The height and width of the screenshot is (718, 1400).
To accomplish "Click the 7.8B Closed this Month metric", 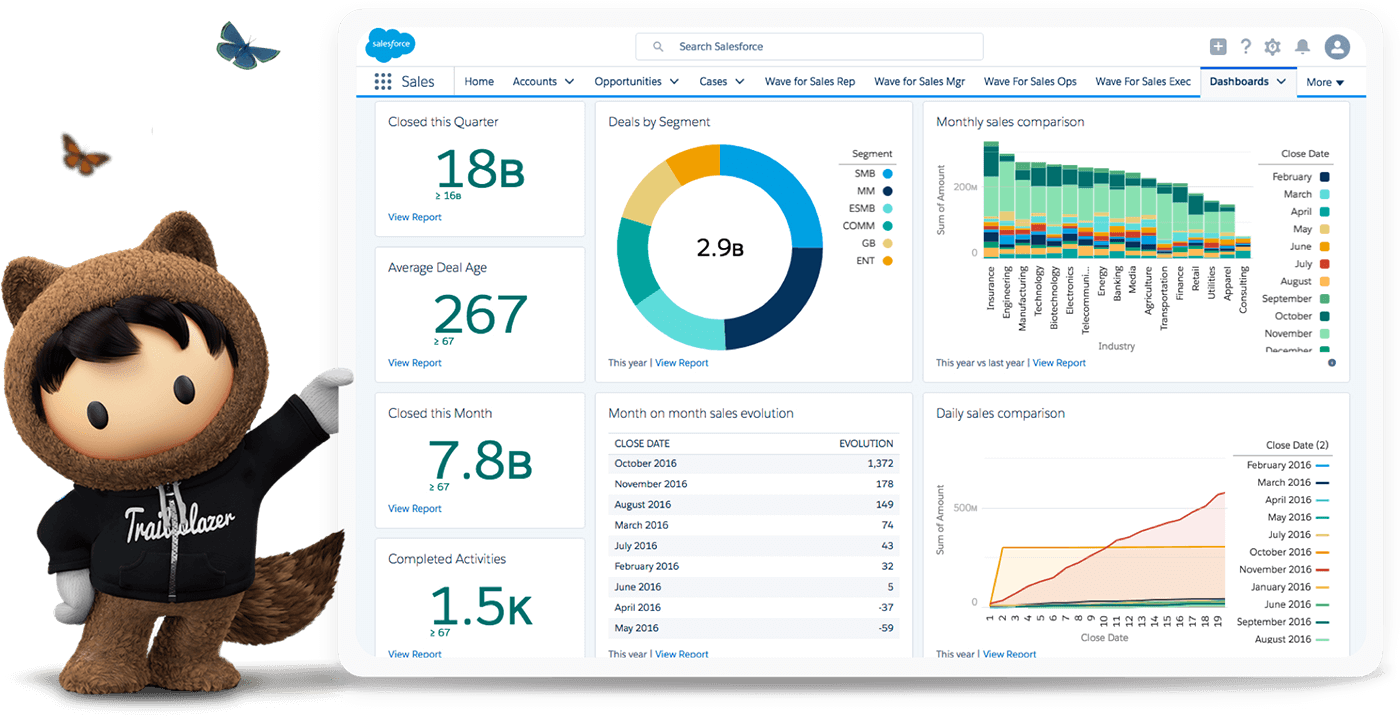I will (x=480, y=460).
